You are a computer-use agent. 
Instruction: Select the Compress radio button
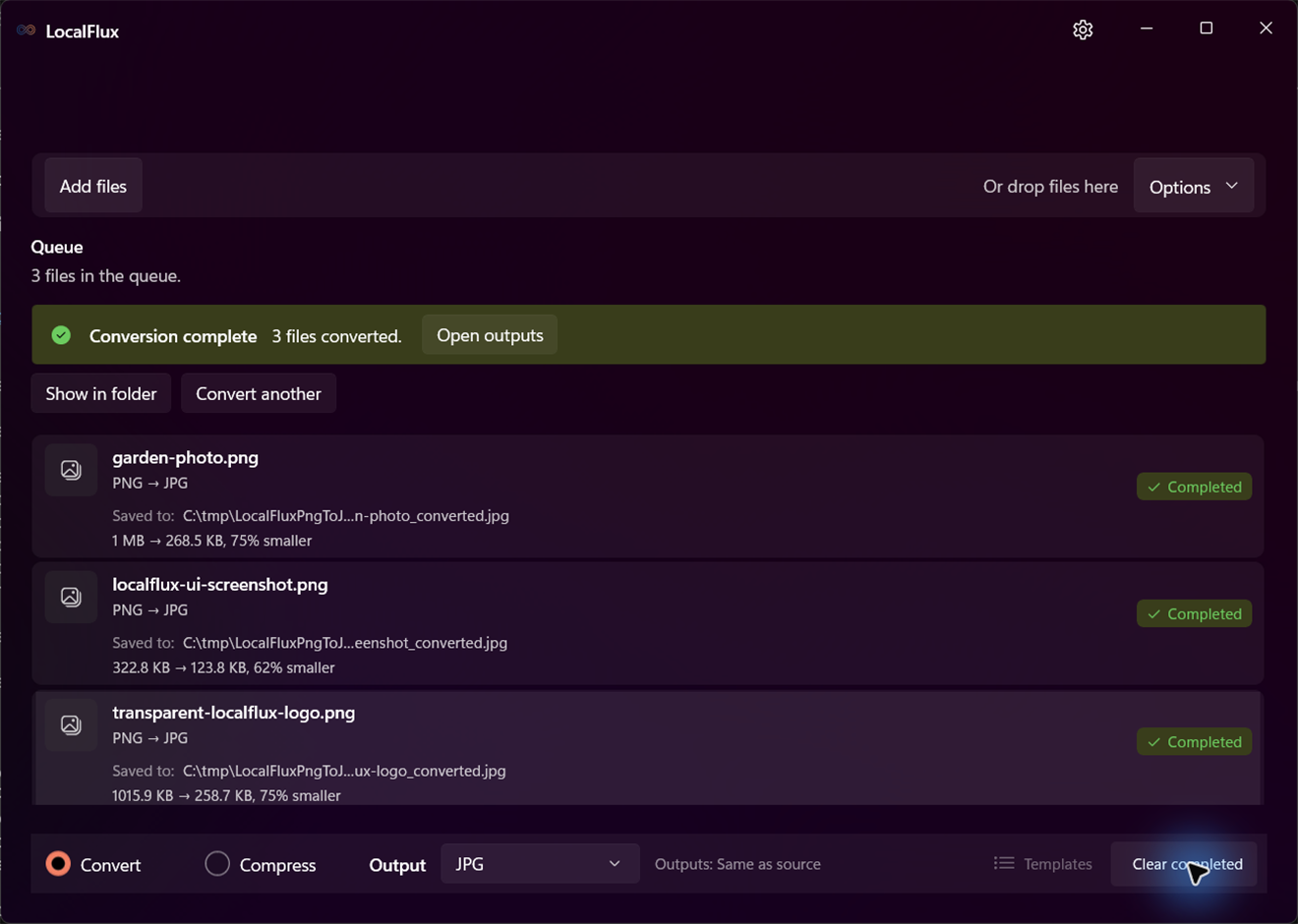(x=217, y=864)
